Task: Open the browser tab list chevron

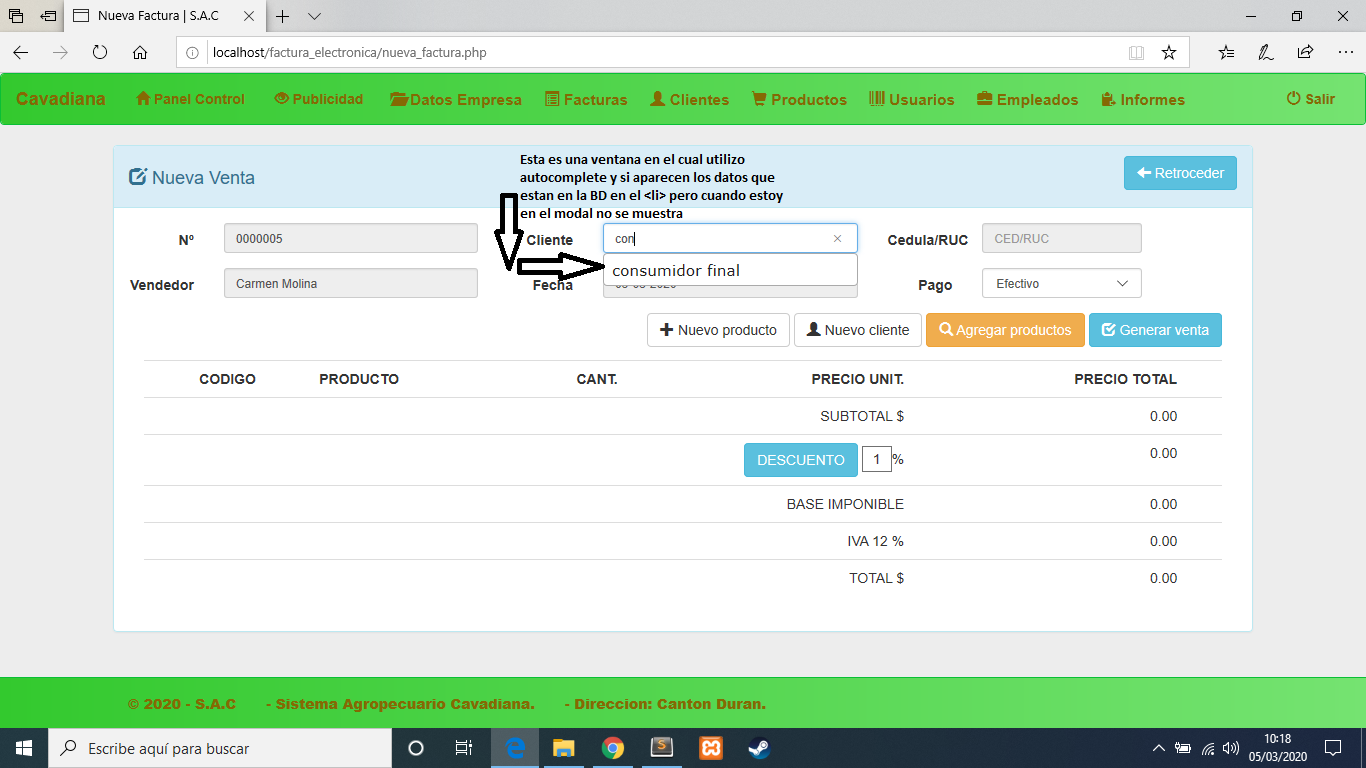Action: click(x=314, y=16)
